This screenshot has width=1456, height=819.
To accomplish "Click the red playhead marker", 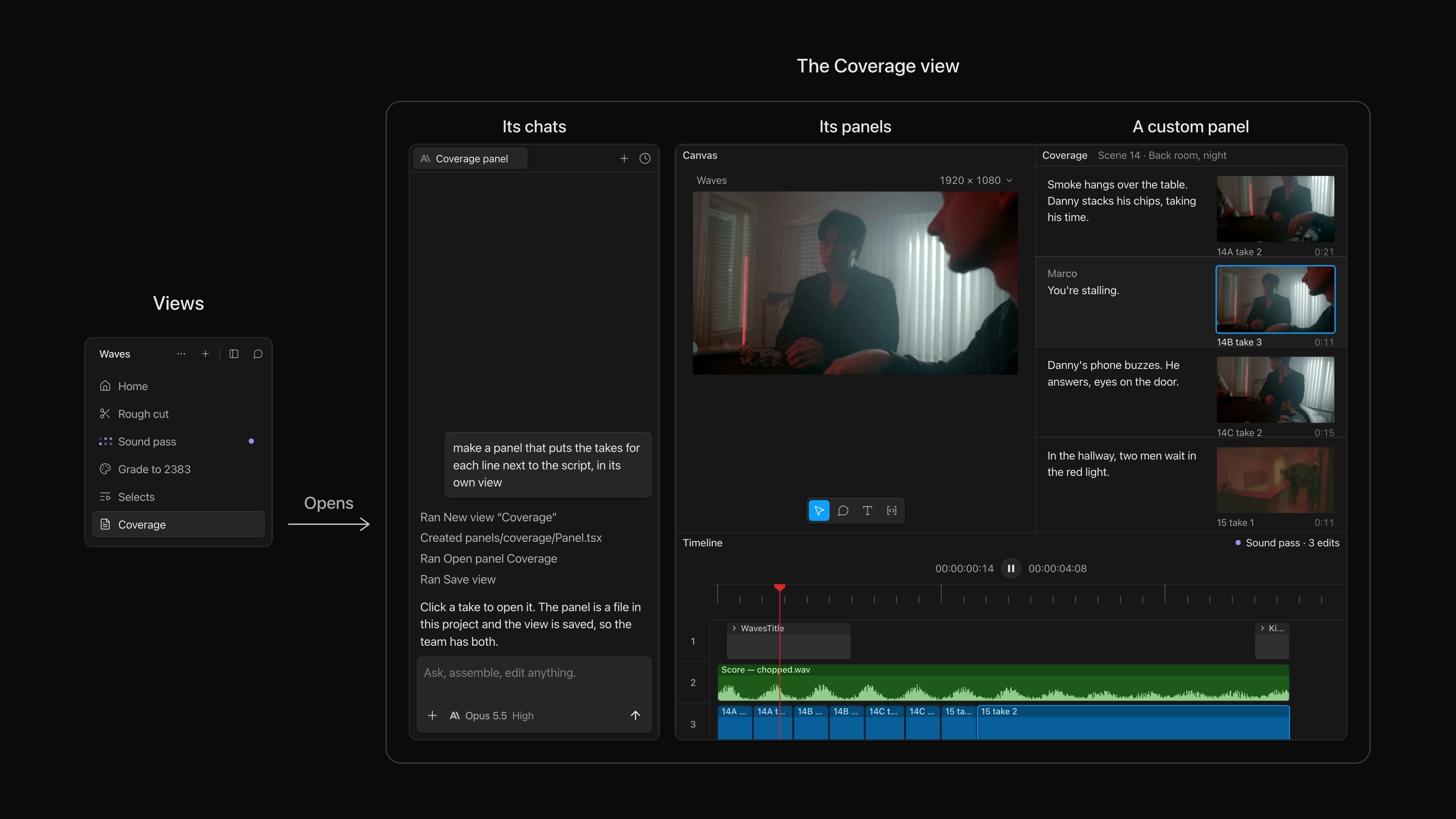I will (x=780, y=588).
